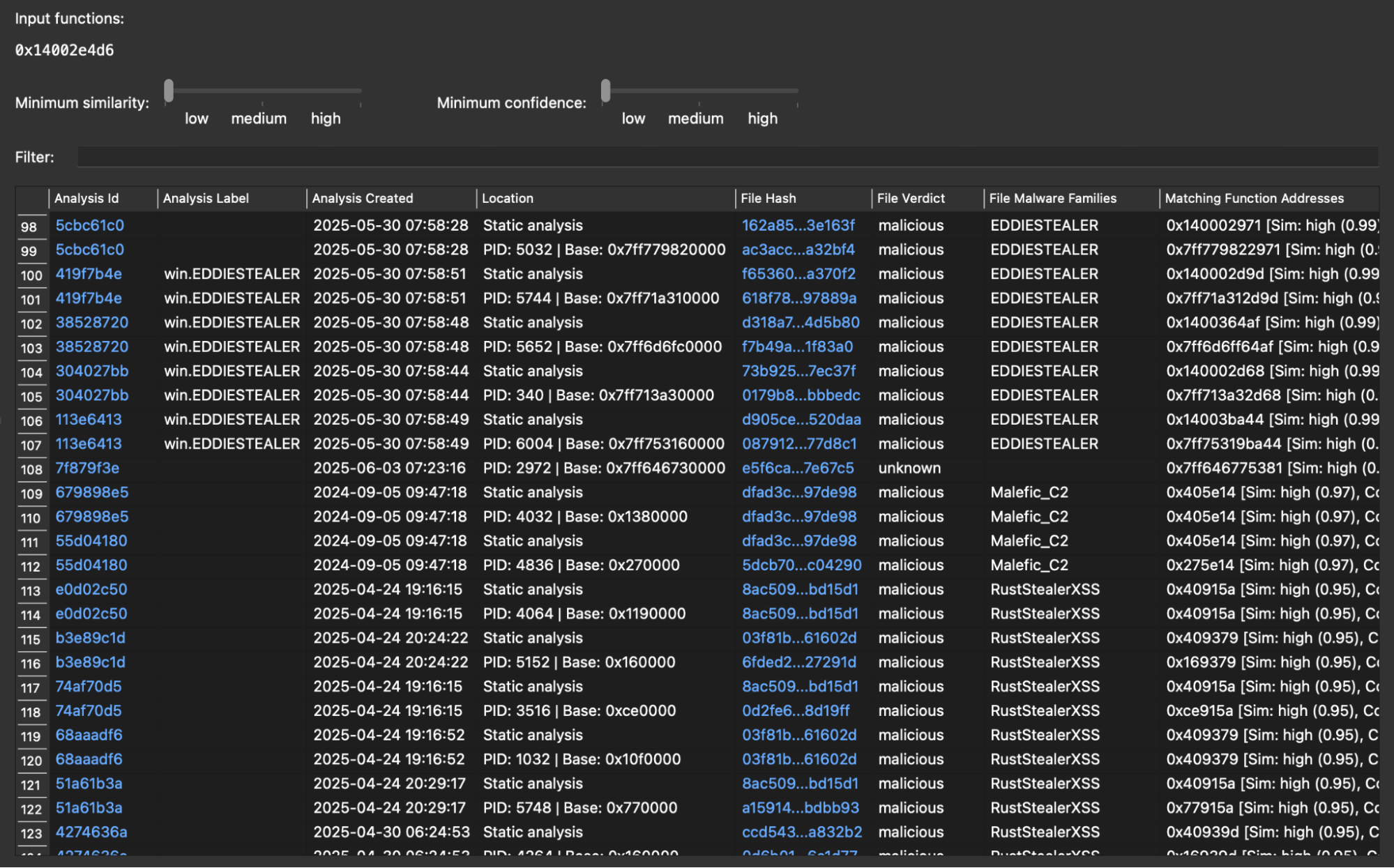Viewport: 1394px width, 868px height.
Task: Click File Malware Families column header
Action: coord(1052,199)
